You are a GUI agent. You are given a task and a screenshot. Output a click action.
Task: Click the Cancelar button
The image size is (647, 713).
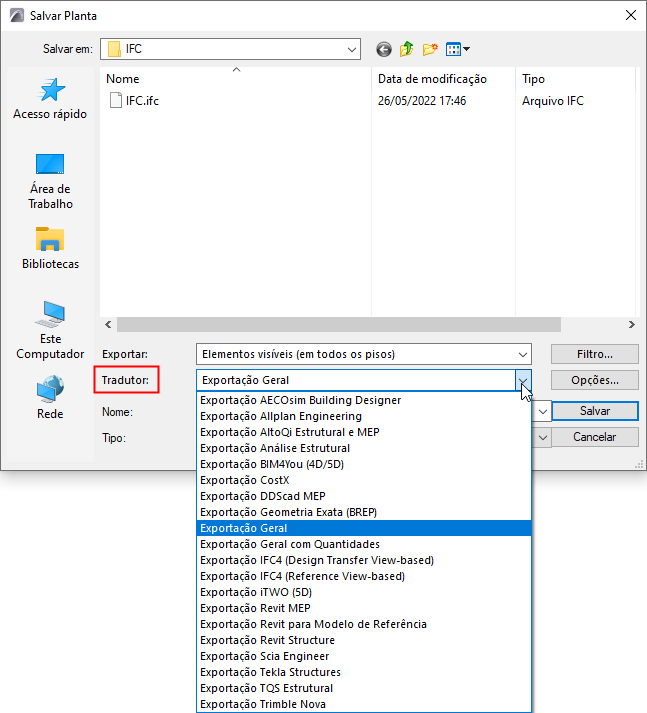(x=595, y=437)
